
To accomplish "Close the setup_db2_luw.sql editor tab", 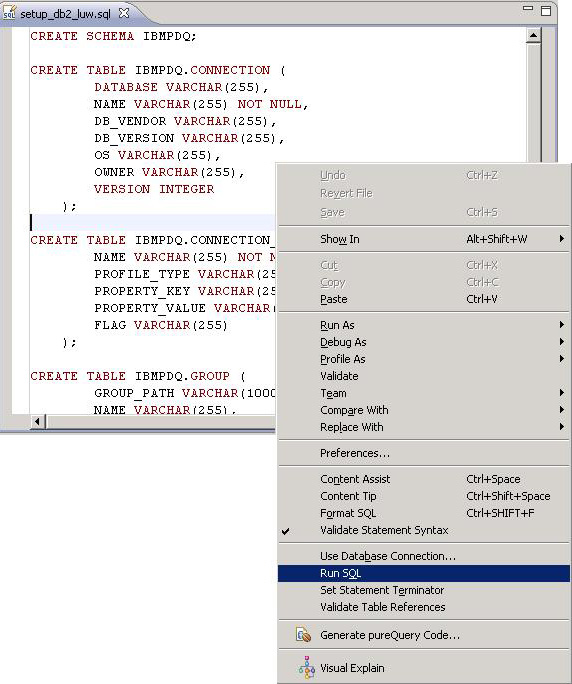I will 124,13.
